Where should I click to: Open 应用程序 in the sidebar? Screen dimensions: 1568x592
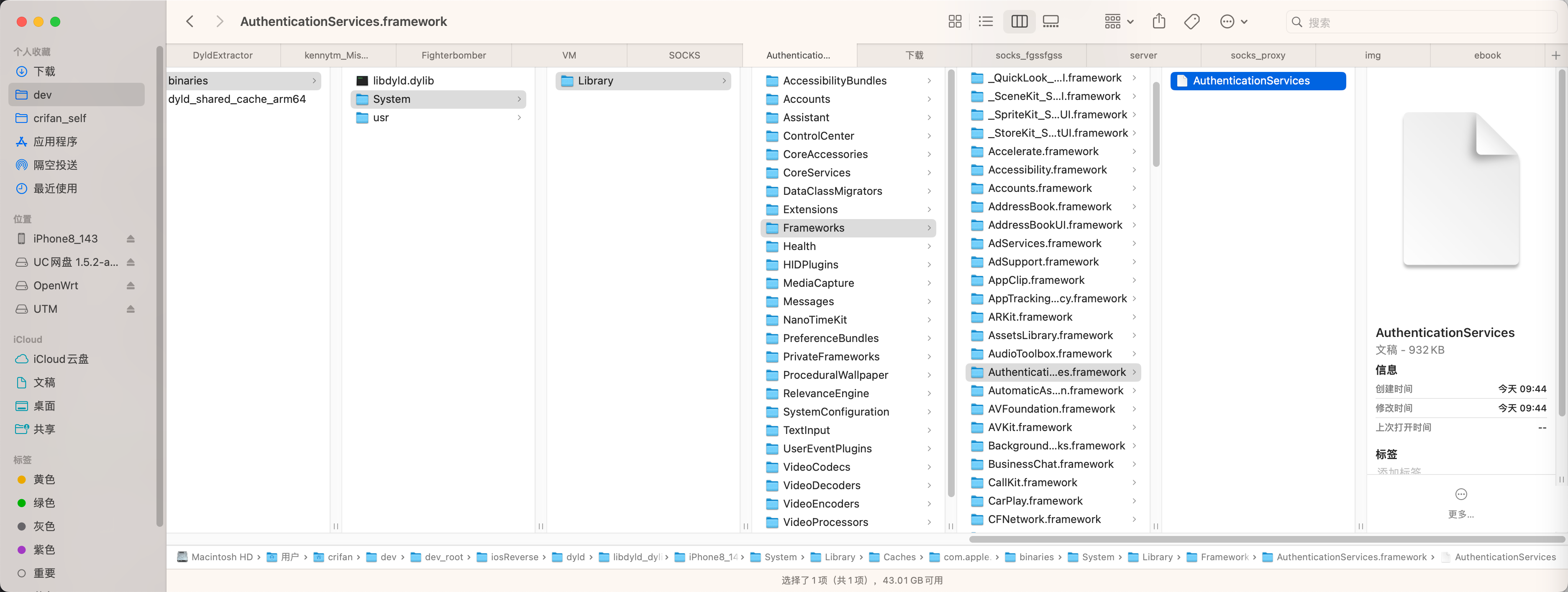coord(77,142)
